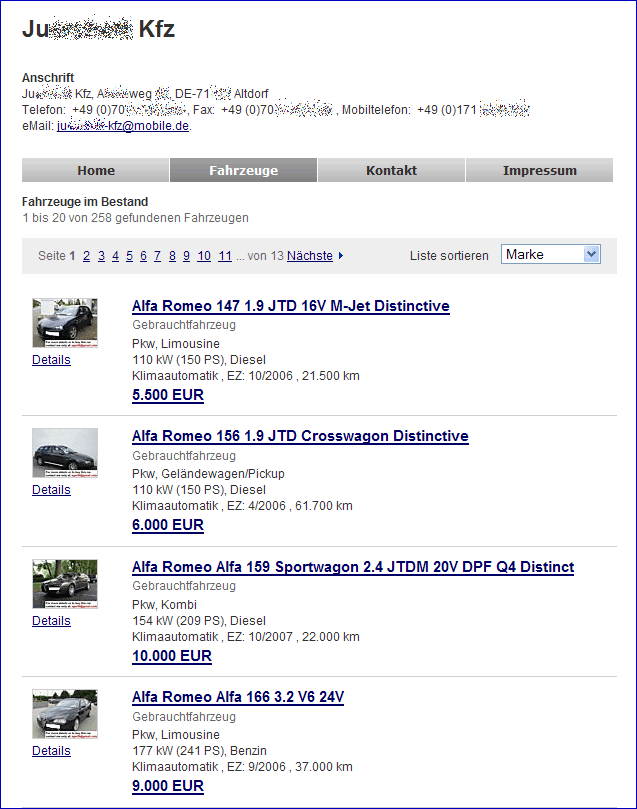Viewport: 637px width, 809px height.
Task: Click the 'Fahrzeuge im Bestand' heading
Action: (85, 202)
